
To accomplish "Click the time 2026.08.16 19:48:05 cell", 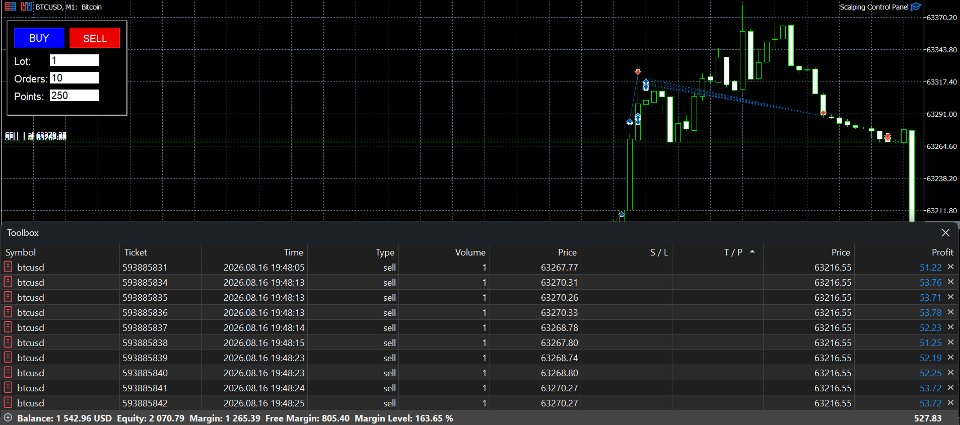I will [264, 267].
